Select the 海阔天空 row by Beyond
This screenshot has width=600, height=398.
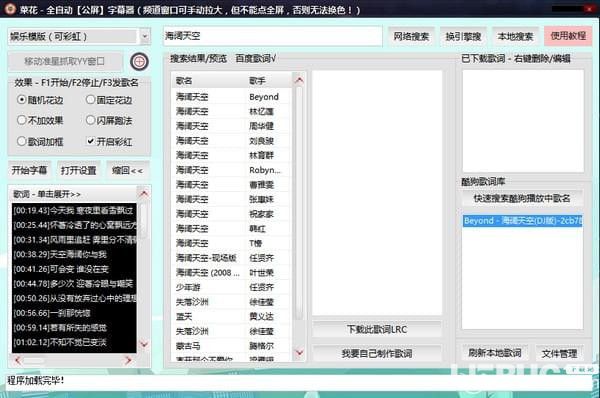click(x=232, y=97)
